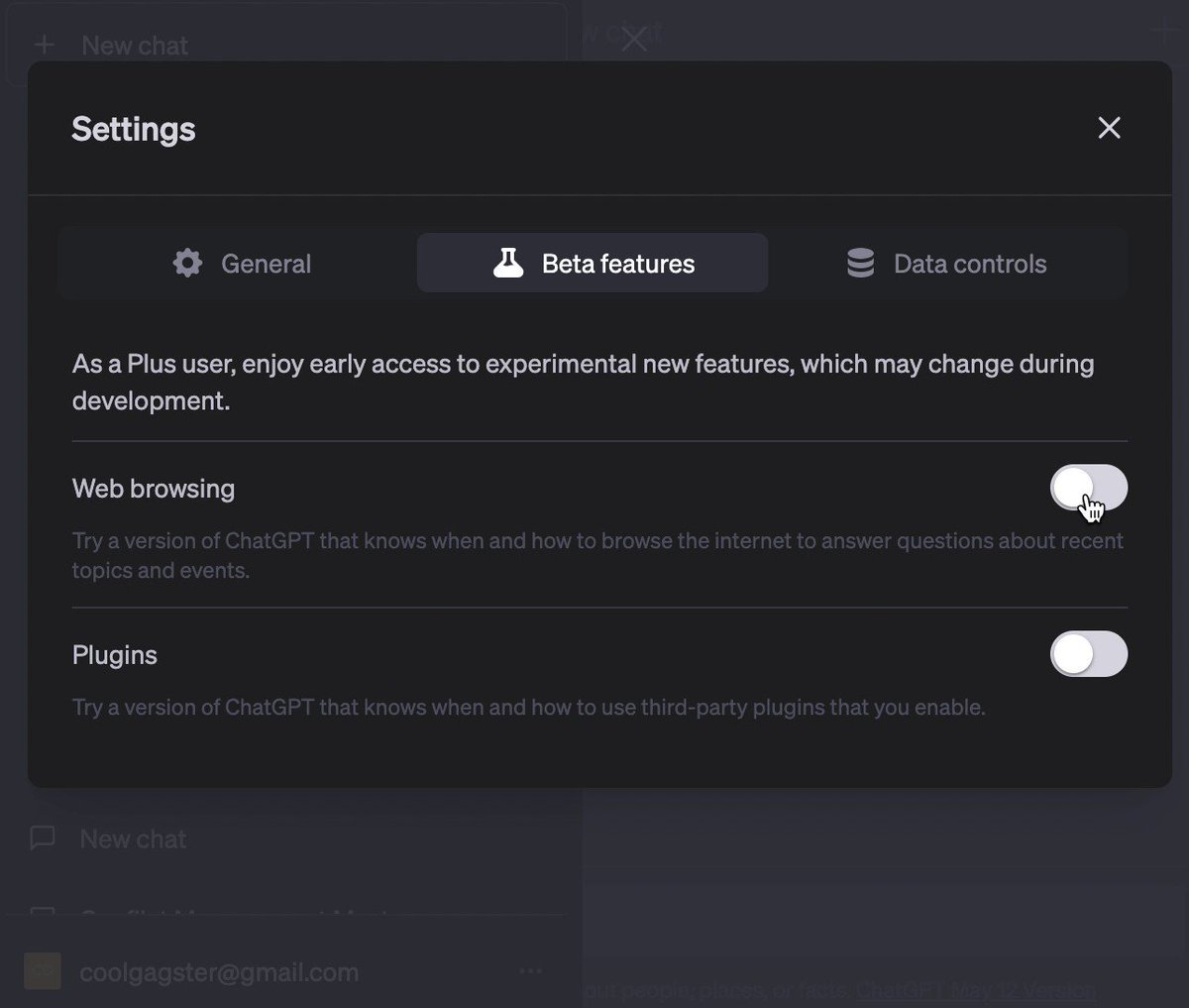Click the Plugins description about third-party plugins
This screenshot has width=1189, height=1008.
click(528, 708)
